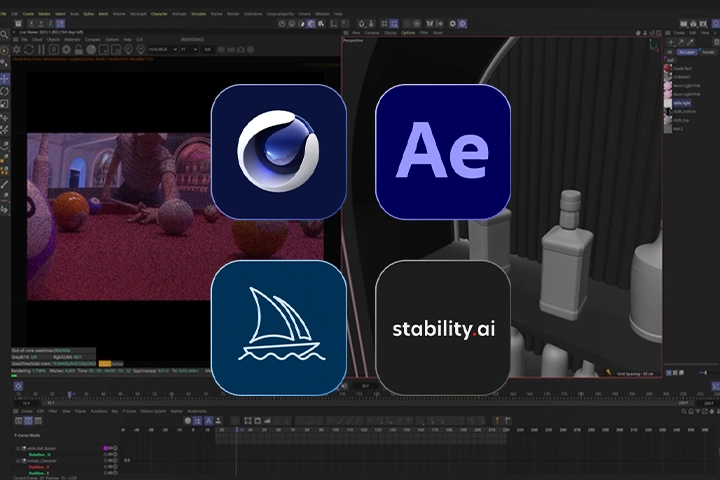720x480 pixels.
Task: Toggle the Z axis lock
Action: point(51,23)
